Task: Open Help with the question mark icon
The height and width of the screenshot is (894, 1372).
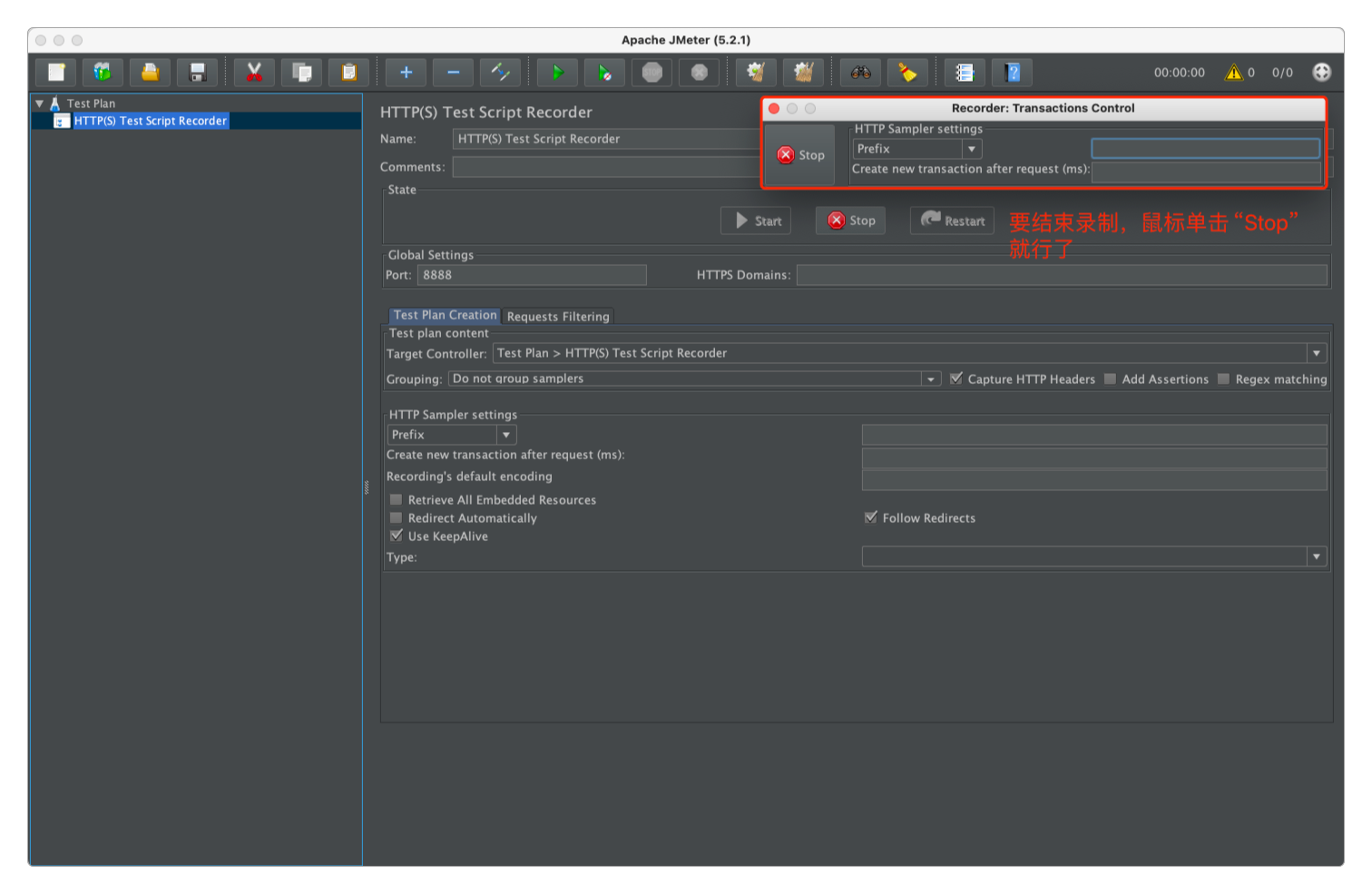Action: [x=1012, y=72]
